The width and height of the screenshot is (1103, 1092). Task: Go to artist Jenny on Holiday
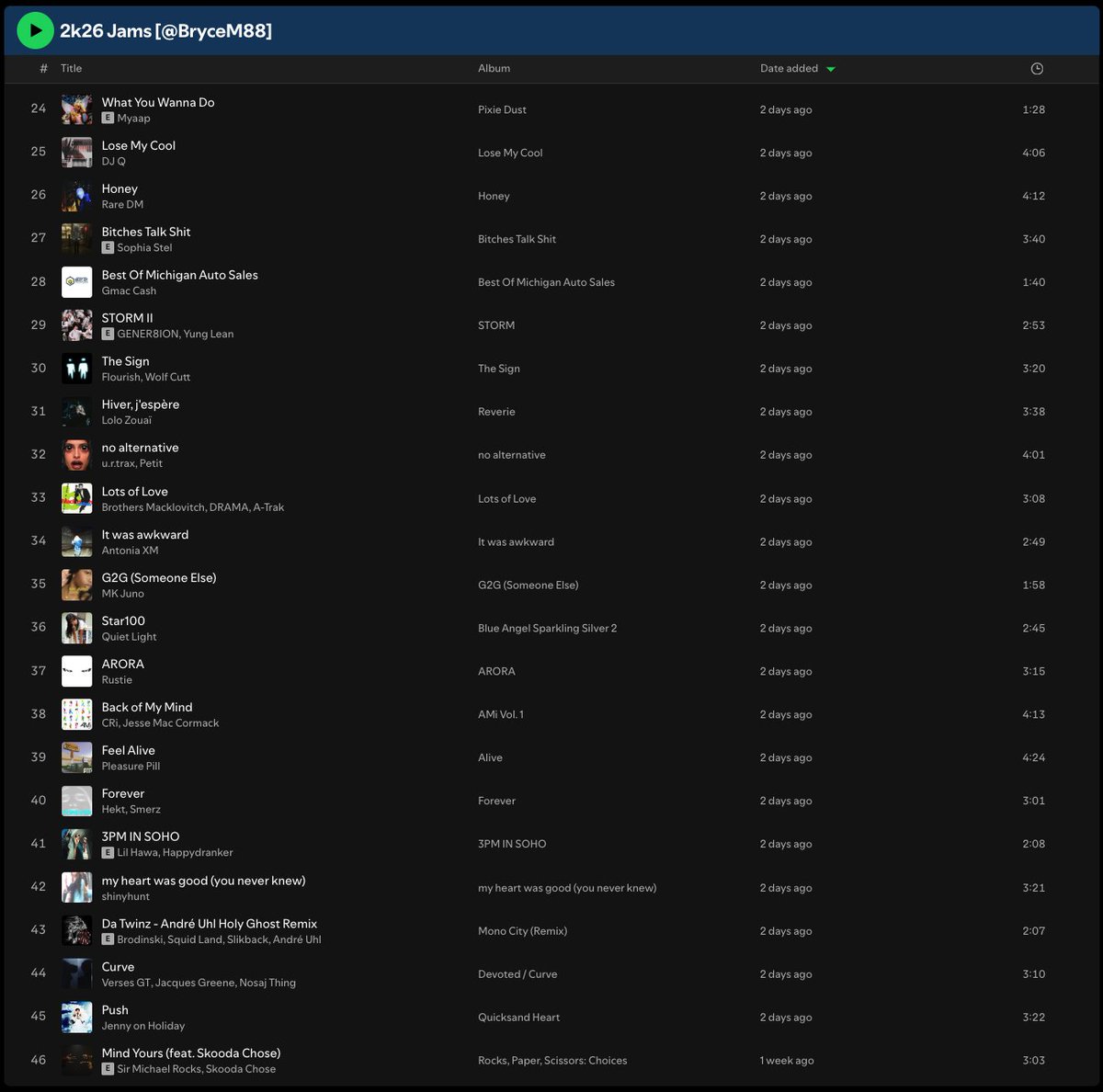pyautogui.click(x=142, y=1026)
